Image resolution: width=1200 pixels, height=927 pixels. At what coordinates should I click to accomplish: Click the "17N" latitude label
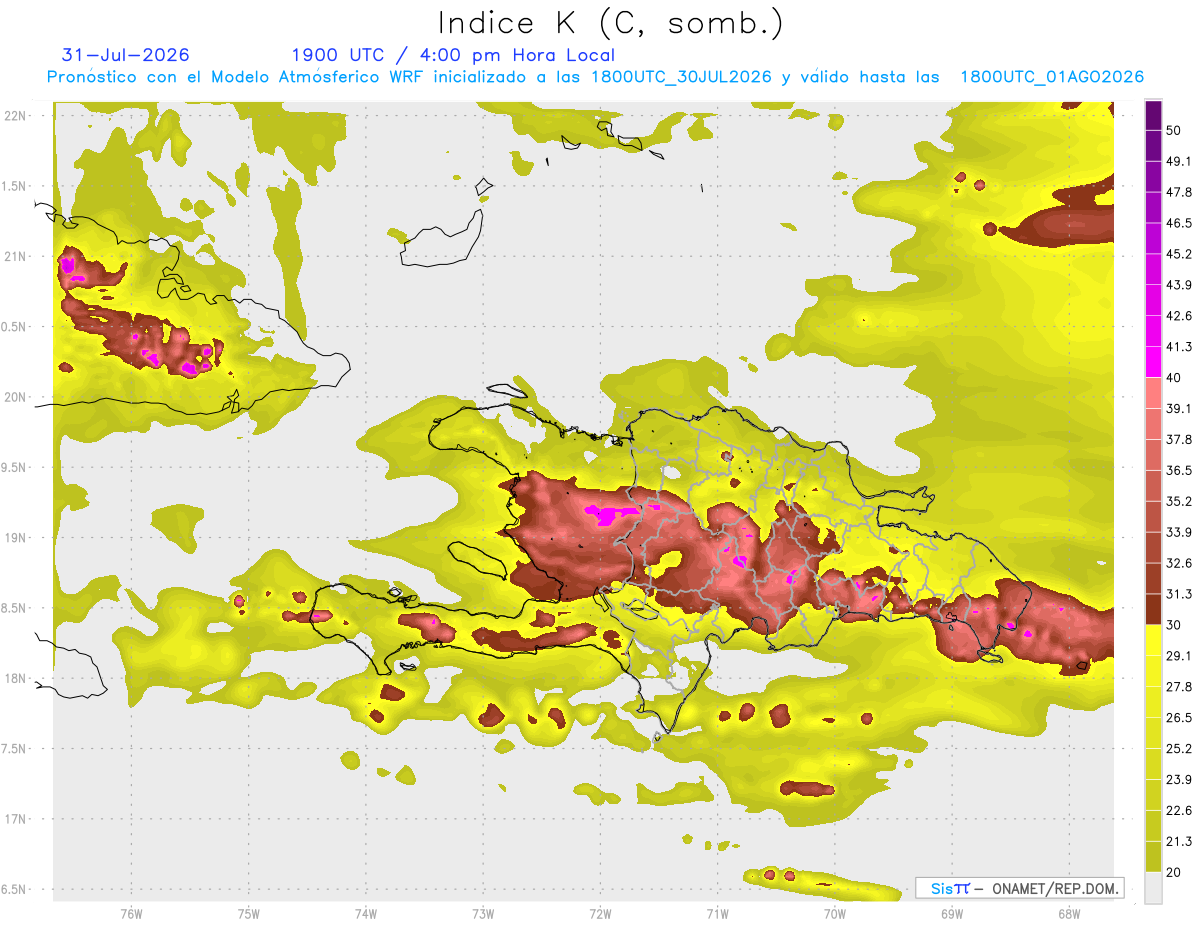point(15,819)
